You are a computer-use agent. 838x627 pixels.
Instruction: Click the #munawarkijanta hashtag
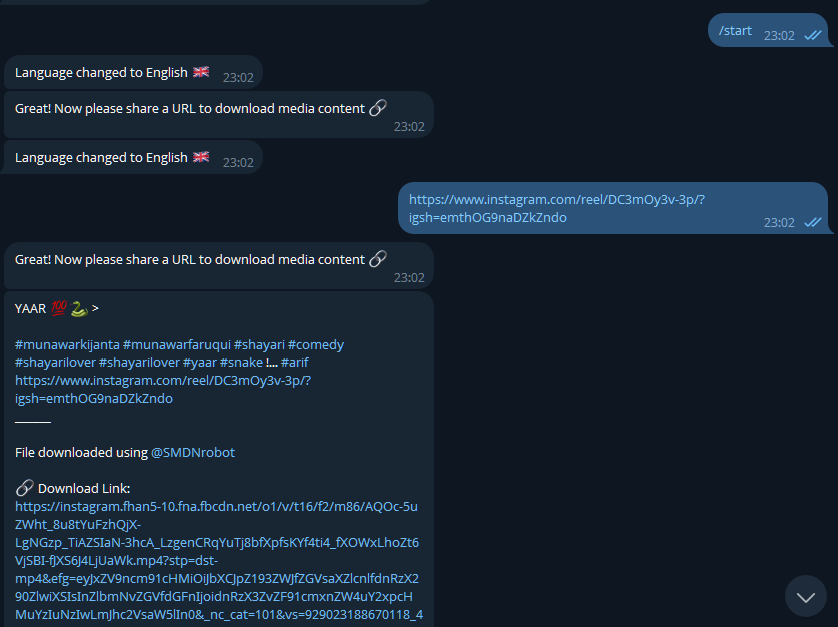coord(67,345)
